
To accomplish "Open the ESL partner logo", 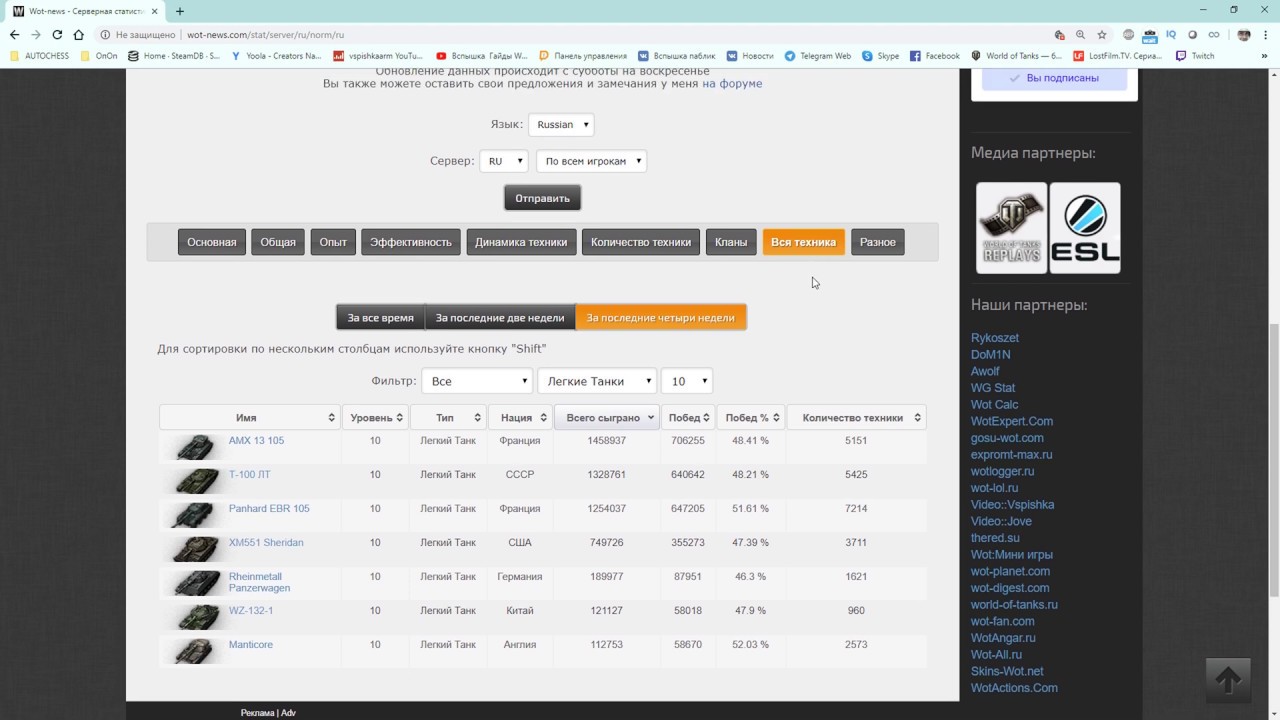I will (1085, 228).
